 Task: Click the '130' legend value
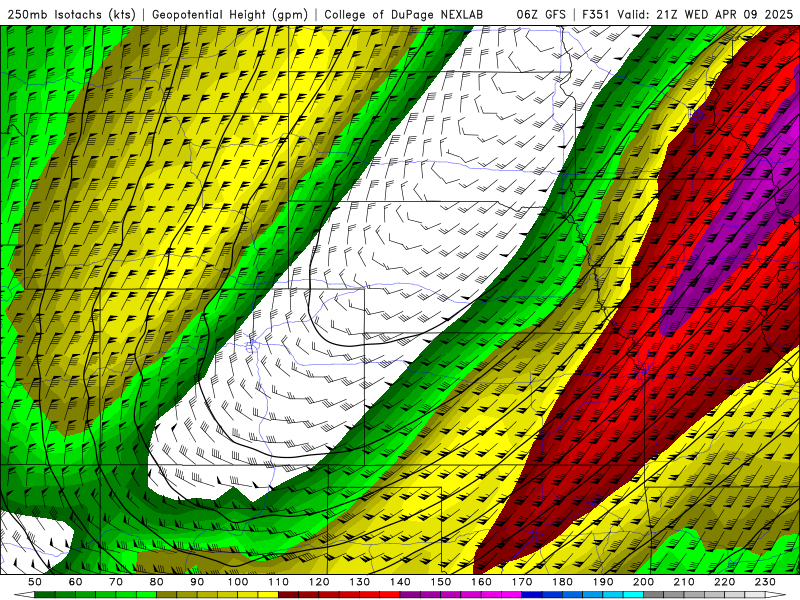(360, 582)
